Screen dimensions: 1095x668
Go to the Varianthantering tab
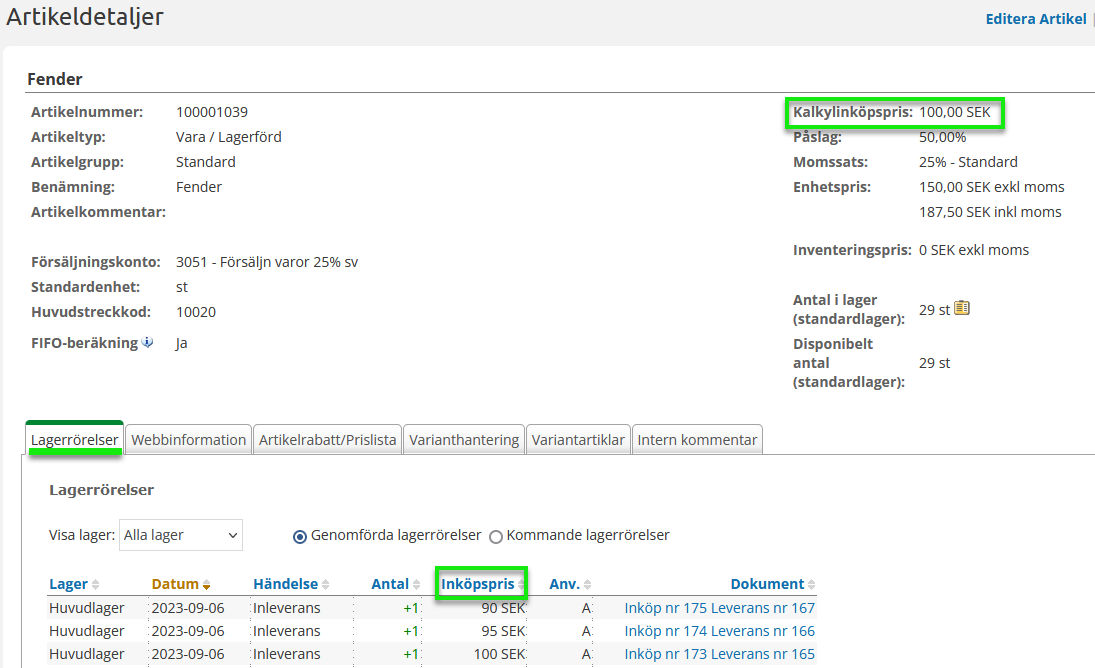point(464,440)
